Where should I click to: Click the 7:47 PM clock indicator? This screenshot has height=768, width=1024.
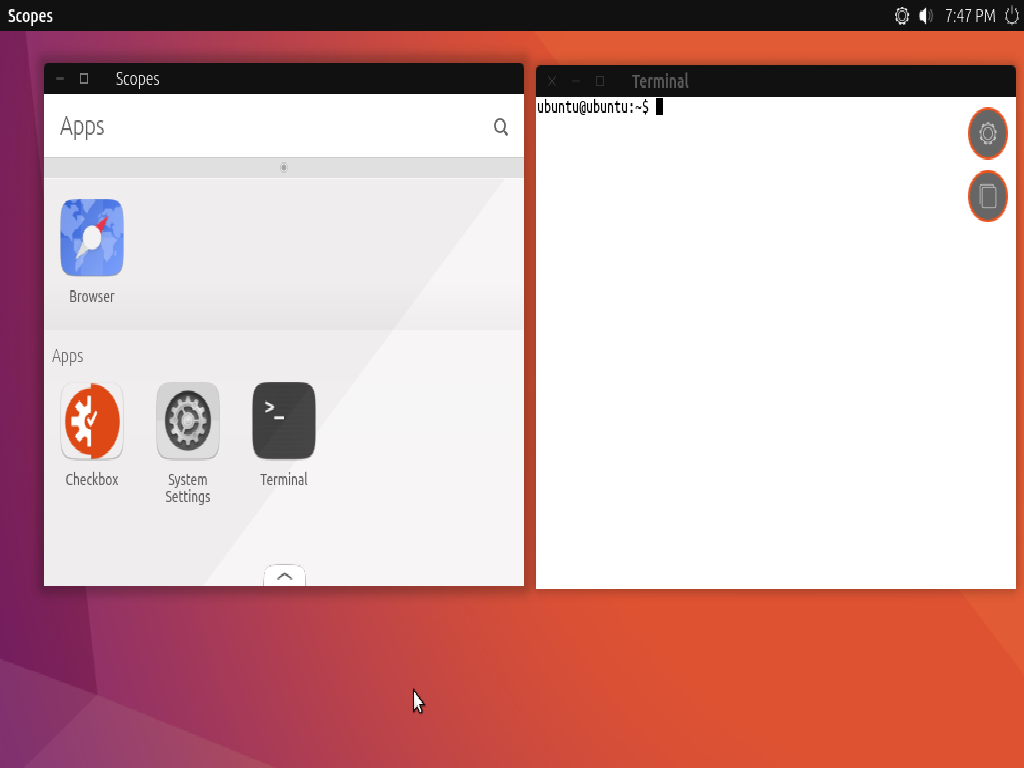tap(970, 16)
